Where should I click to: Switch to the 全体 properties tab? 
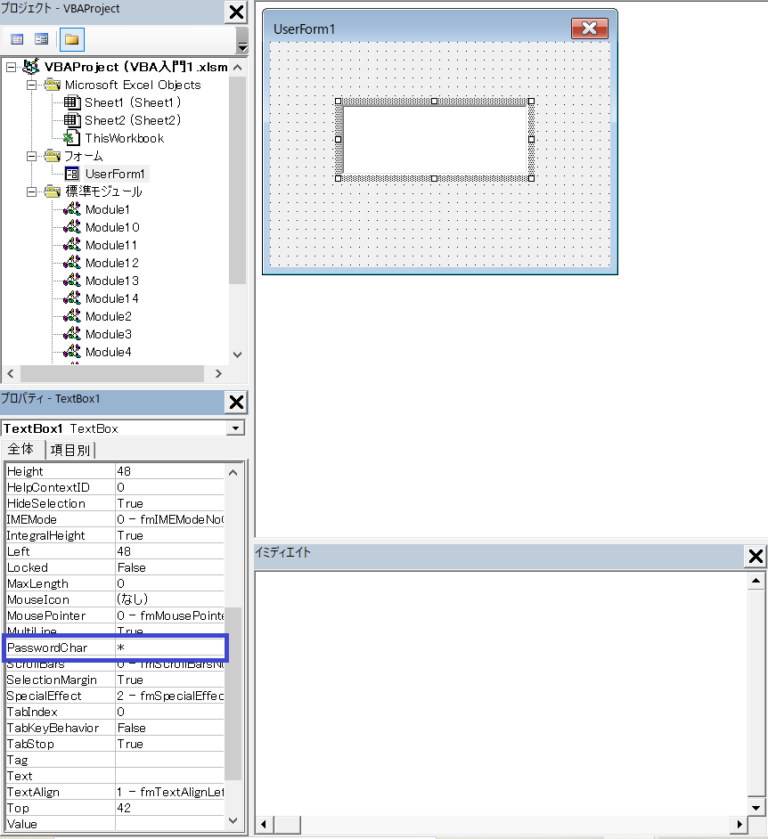pos(21,448)
